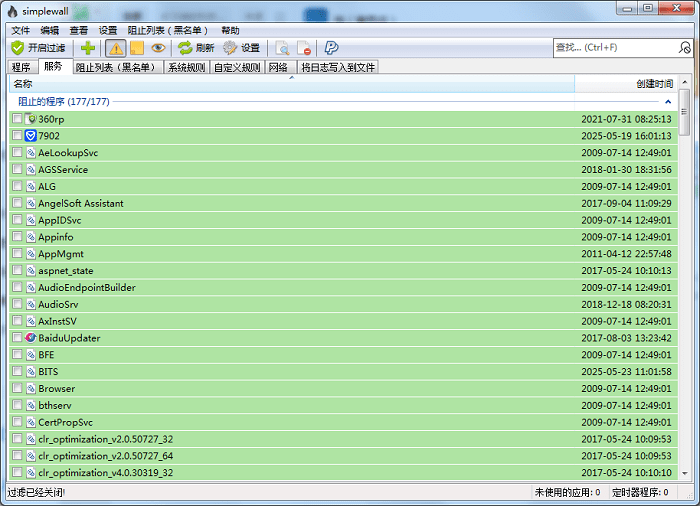Tick the AudioSrv service checkbox
Screen dimensions: 700x506
coord(17,304)
